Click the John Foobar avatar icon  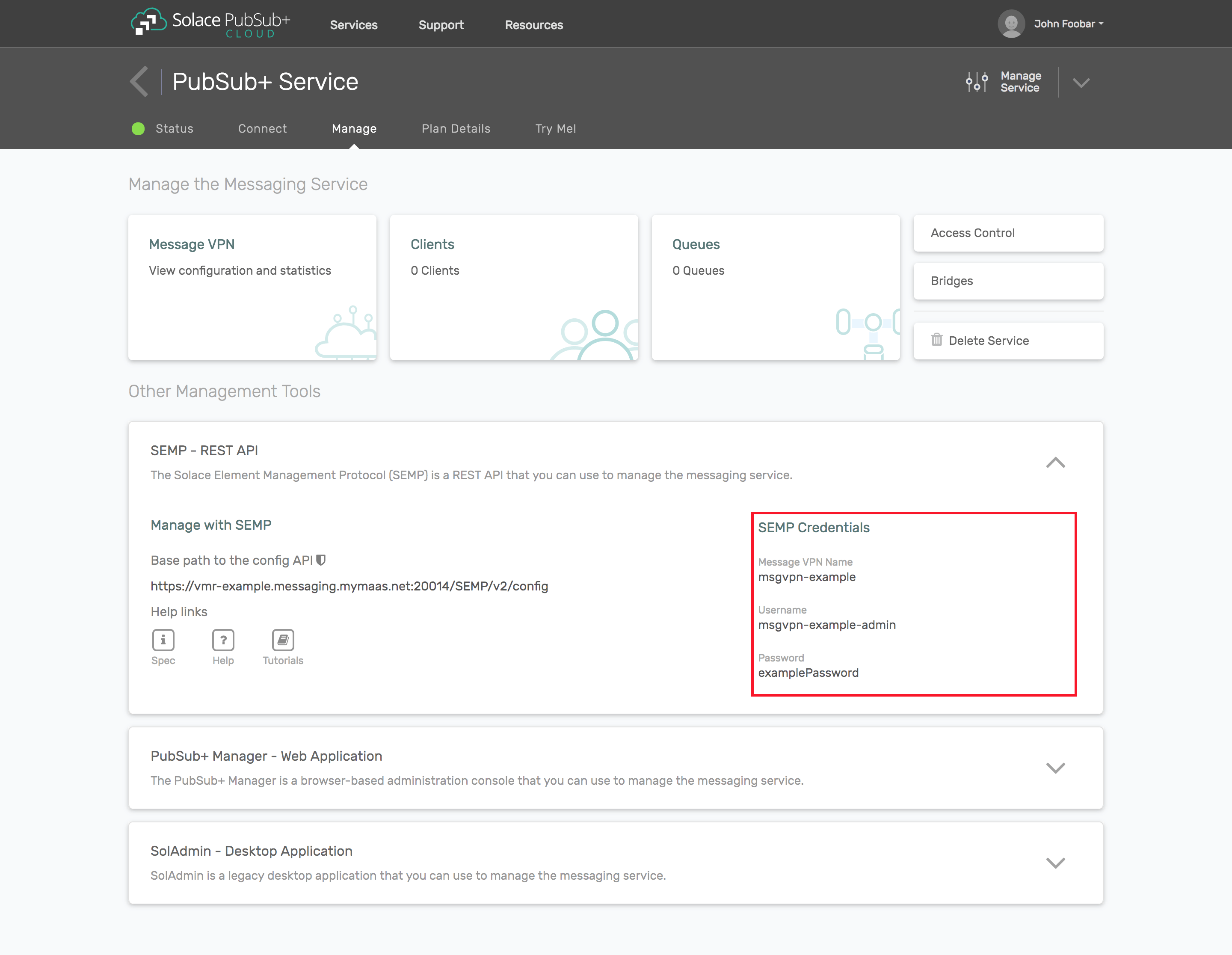(1011, 24)
